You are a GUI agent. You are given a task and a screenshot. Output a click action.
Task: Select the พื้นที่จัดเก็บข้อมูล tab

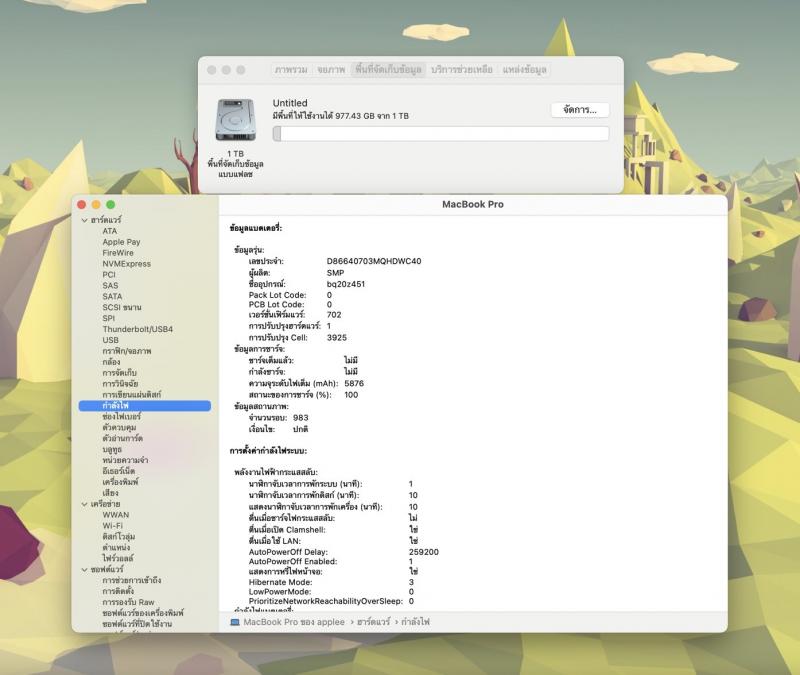tap(388, 69)
